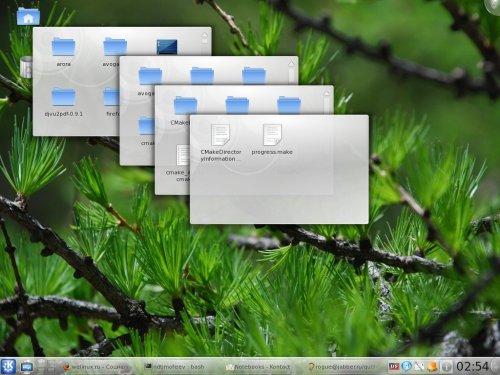This screenshot has width=500, height=375.
Task: Open the 02:54 clock in the panel
Action: (x=472, y=367)
